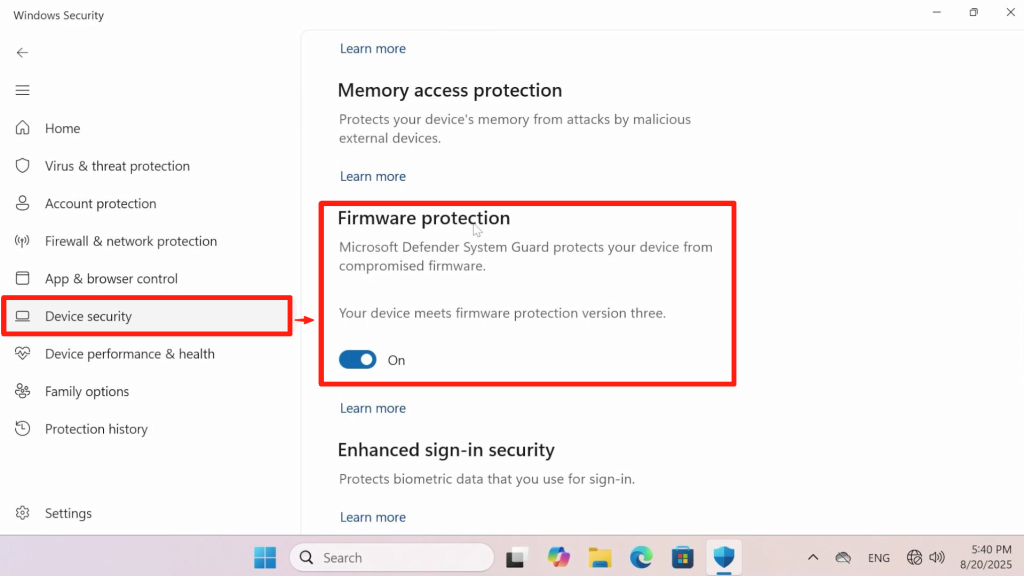
Task: Click the Home house icon
Action: 22,128
